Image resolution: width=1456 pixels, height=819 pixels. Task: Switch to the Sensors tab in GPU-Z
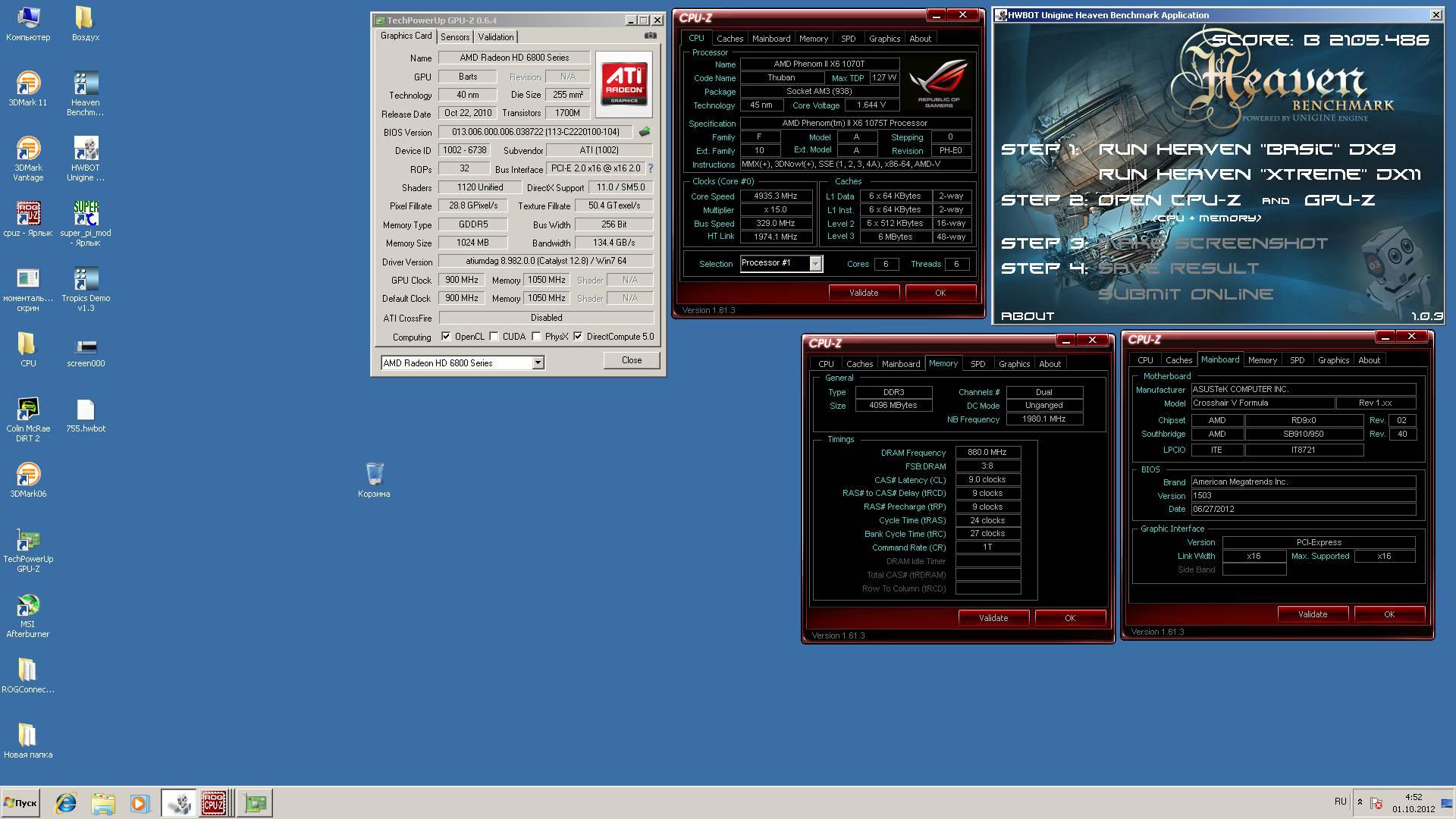pos(455,37)
